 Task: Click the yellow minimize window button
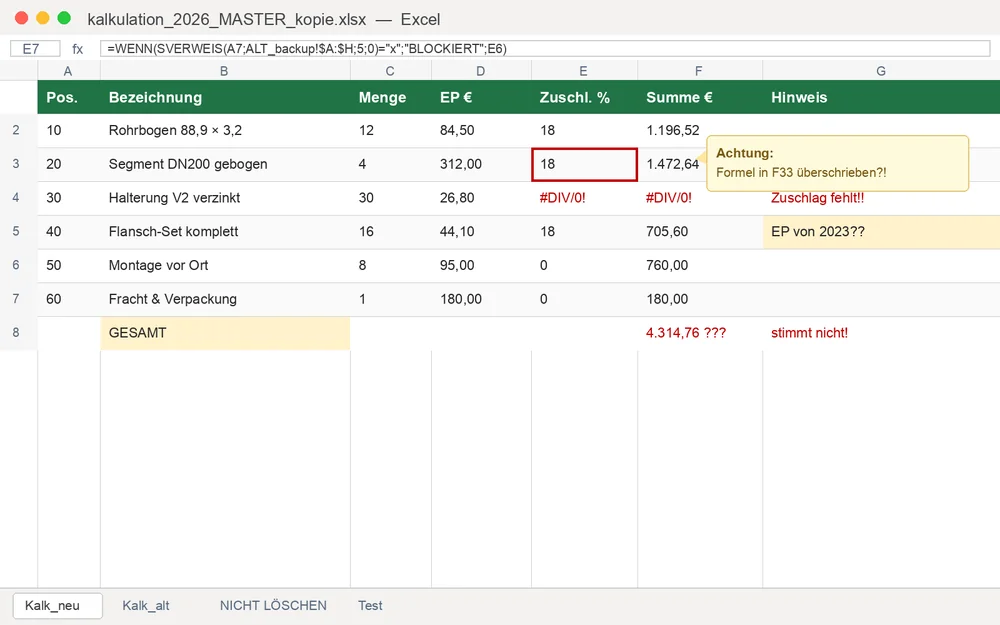click(x=43, y=18)
